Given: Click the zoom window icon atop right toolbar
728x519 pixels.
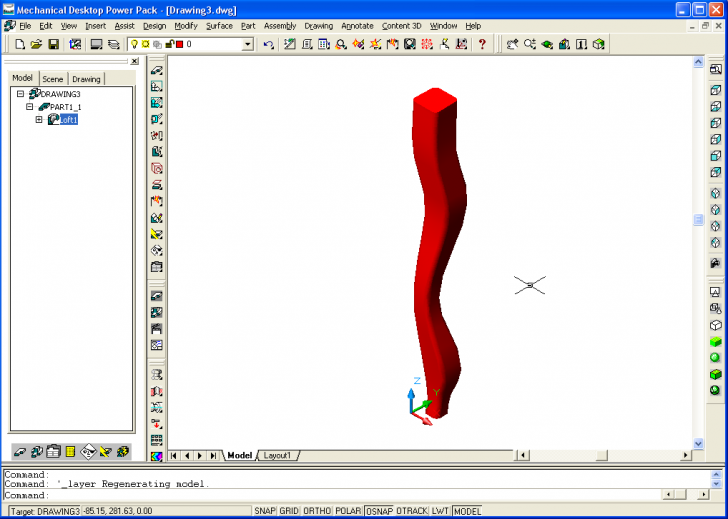Looking at the screenshot, I should click(715, 70).
